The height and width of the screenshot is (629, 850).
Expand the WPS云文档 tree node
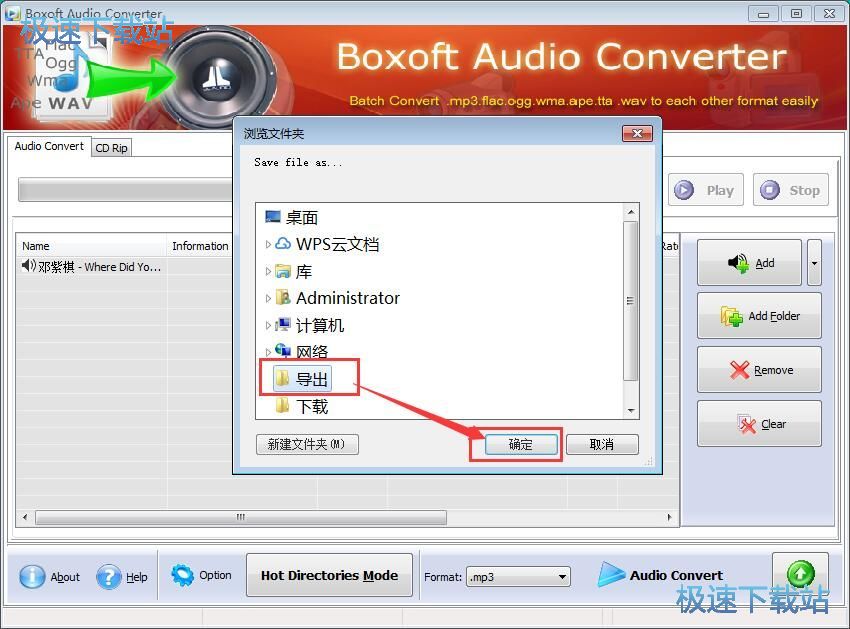(268, 245)
